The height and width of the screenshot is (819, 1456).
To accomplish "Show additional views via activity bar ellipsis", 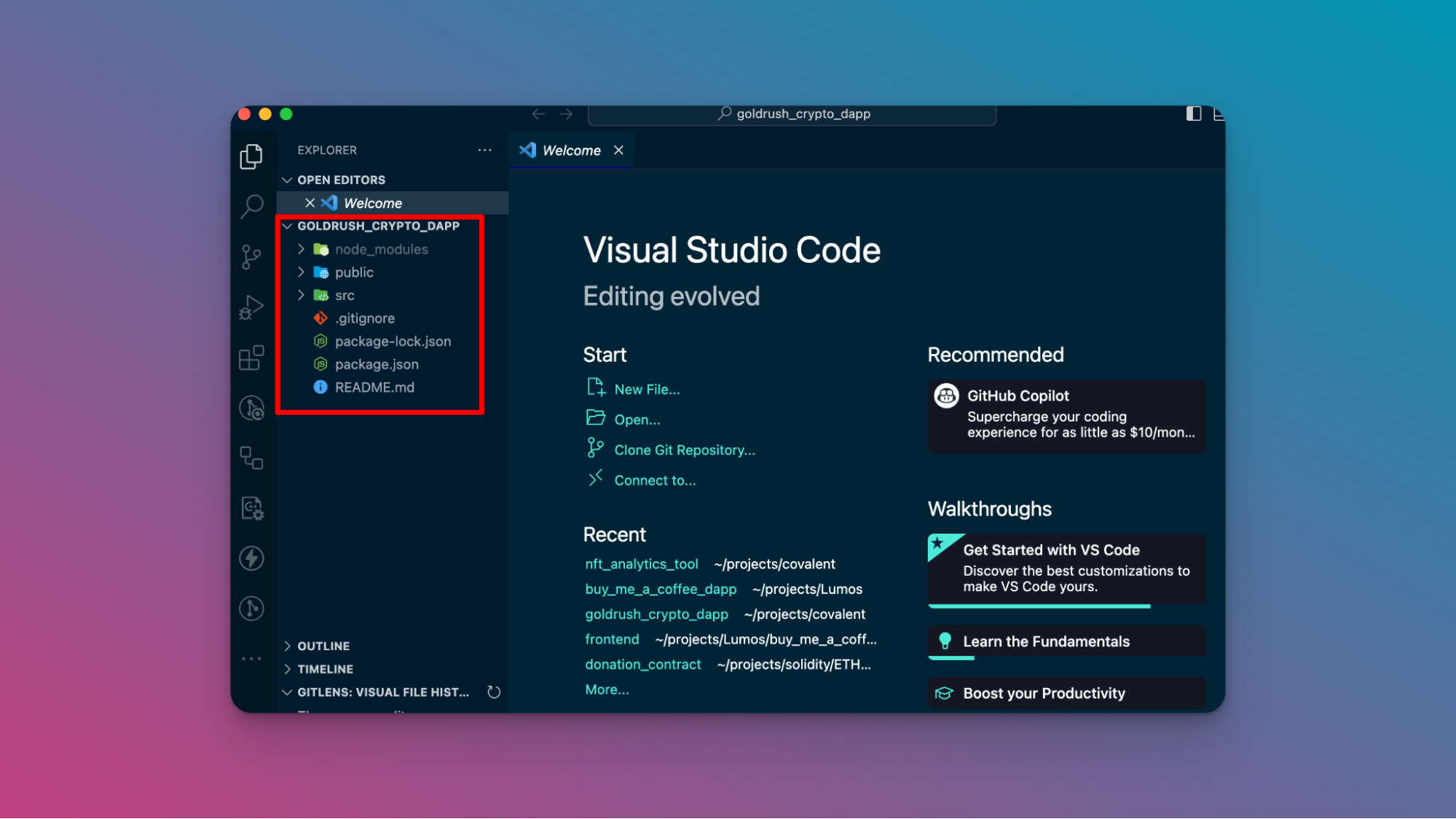I will coord(251,659).
